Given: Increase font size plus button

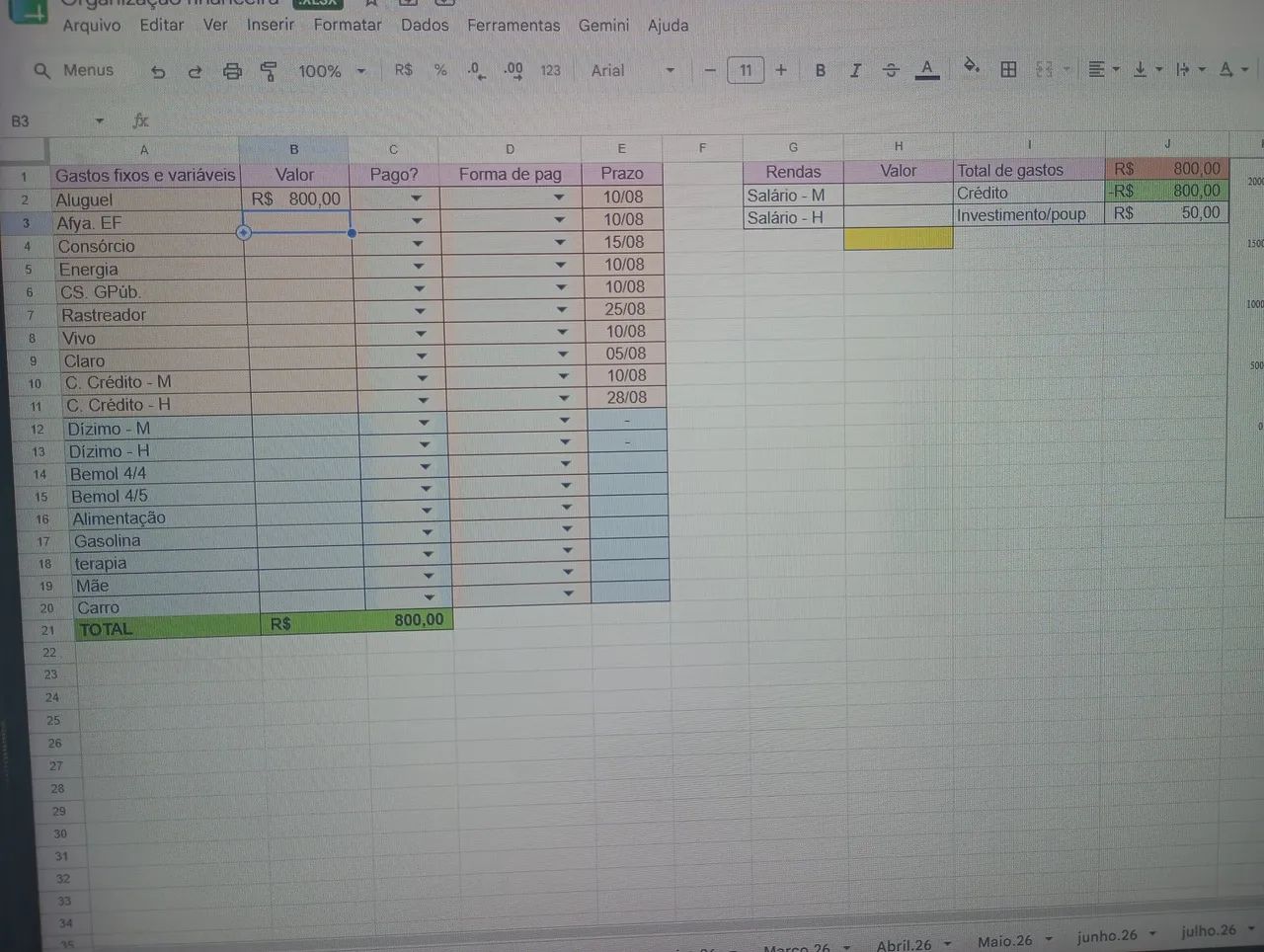Looking at the screenshot, I should point(781,69).
